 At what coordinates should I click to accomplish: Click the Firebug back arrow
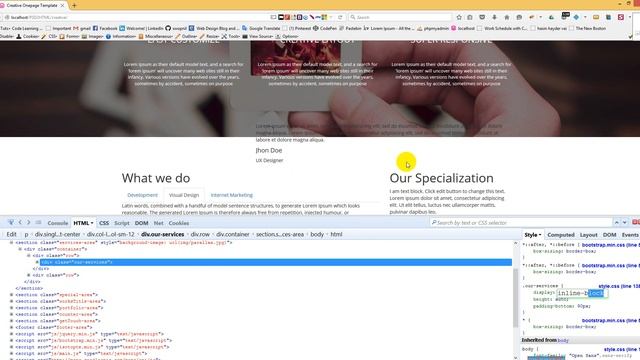(20, 222)
